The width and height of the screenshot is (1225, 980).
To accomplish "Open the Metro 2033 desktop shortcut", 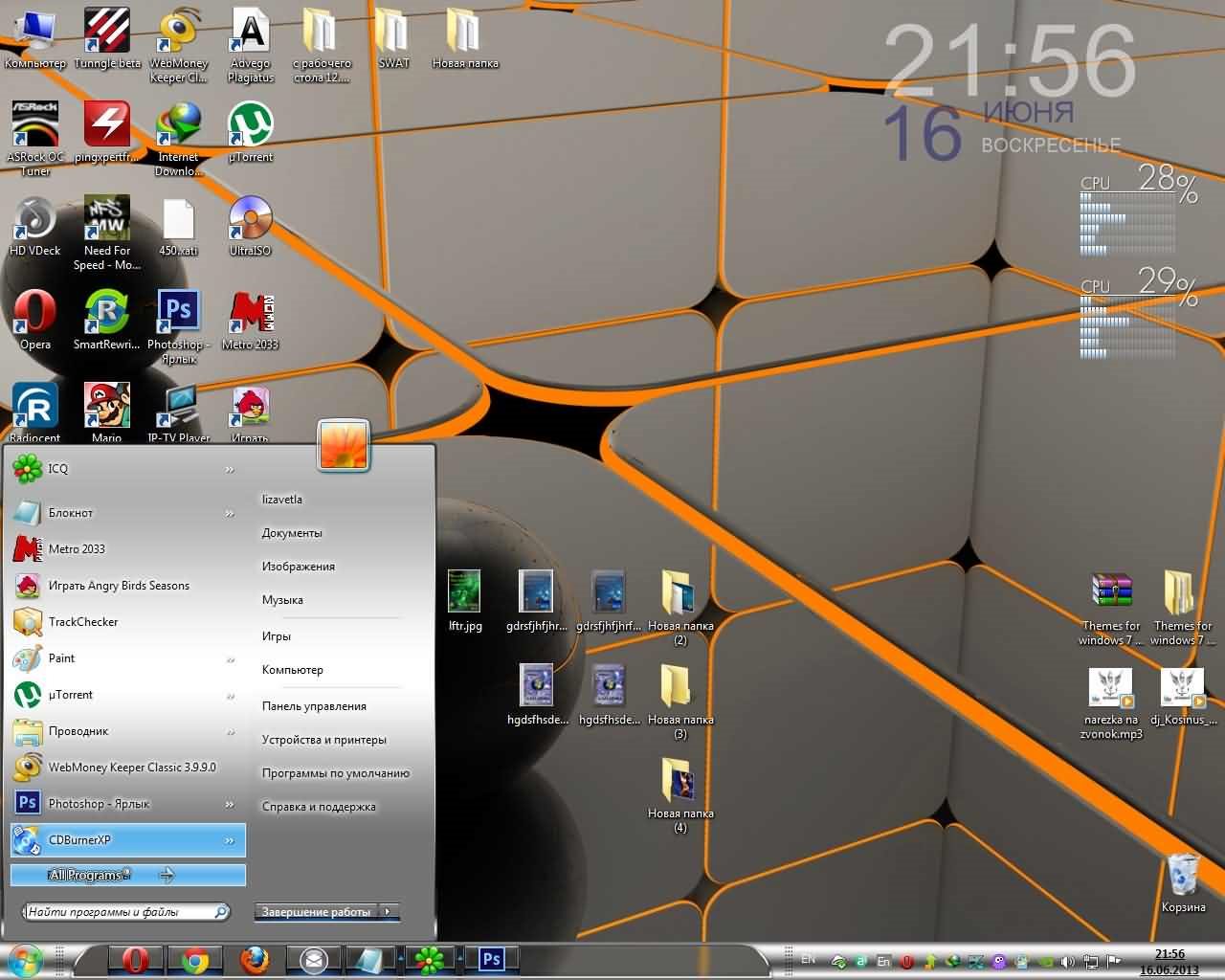I will (250, 317).
